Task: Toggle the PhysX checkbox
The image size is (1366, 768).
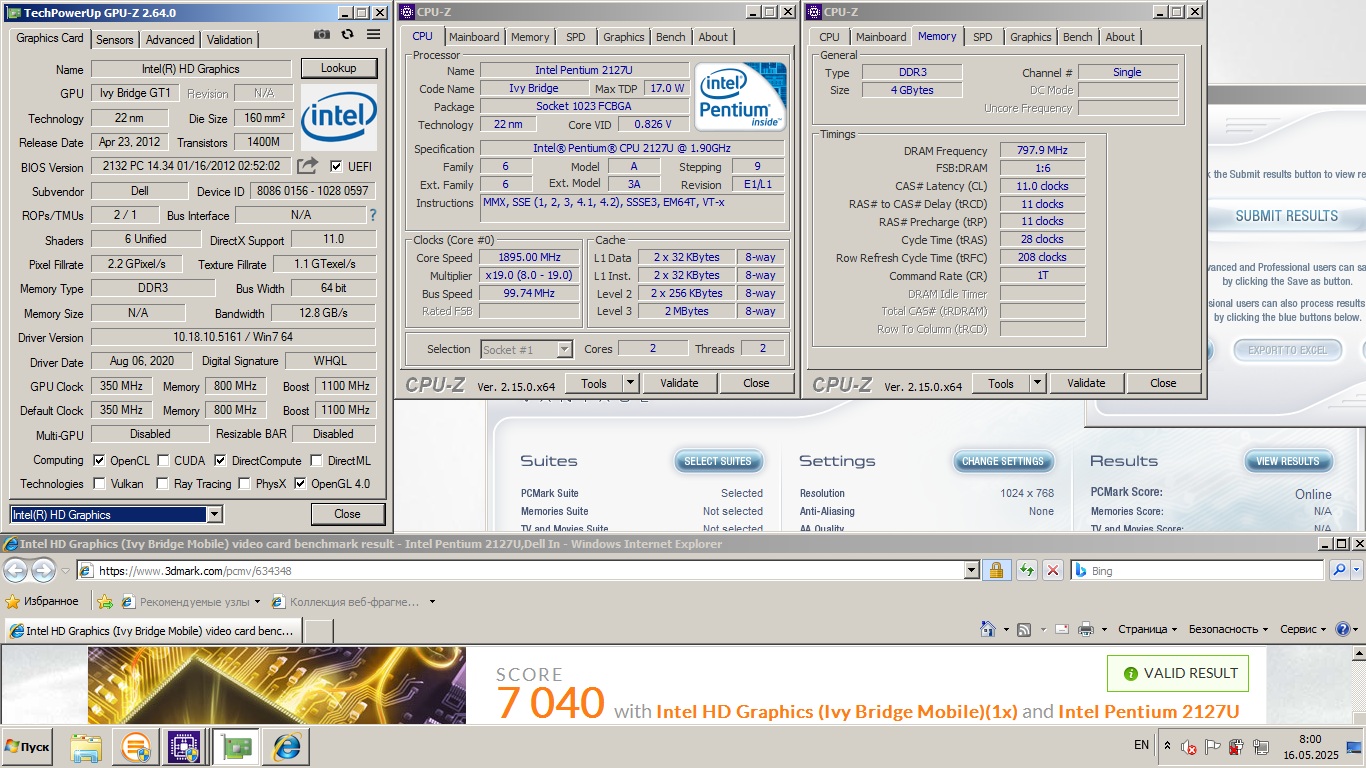Action: 244,484
